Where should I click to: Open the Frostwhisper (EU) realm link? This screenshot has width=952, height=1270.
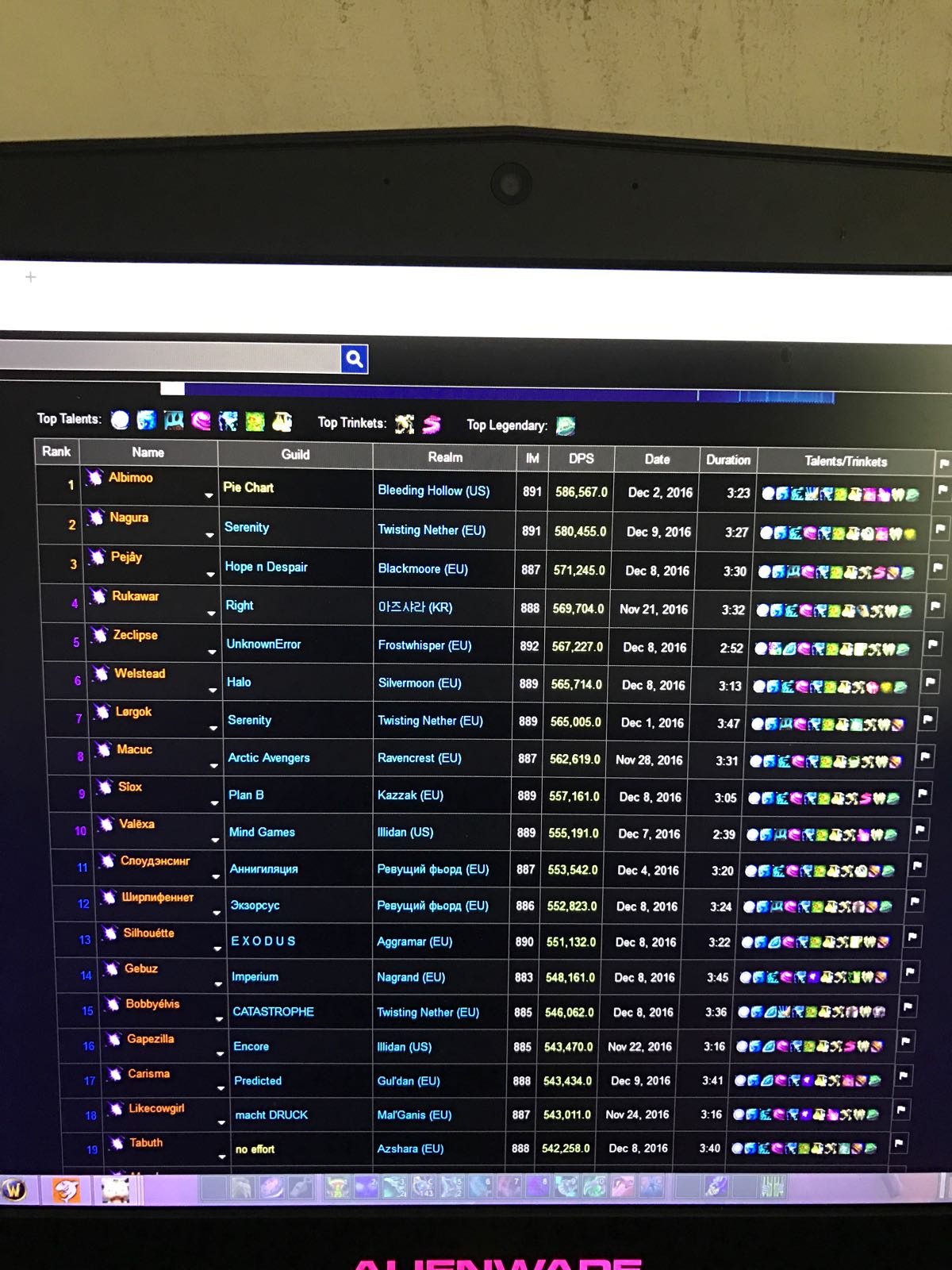point(424,645)
